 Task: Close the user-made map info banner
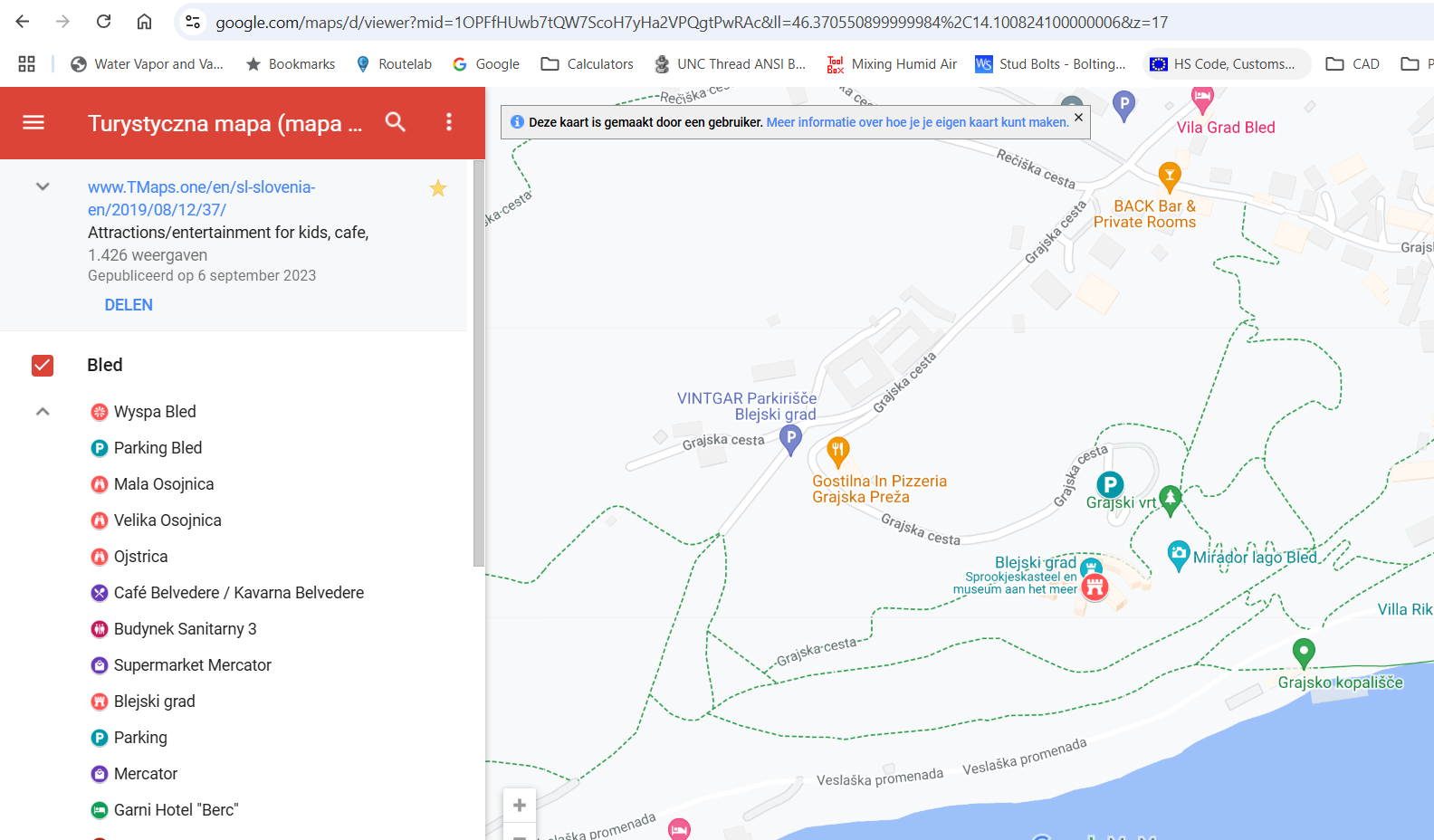1078,118
